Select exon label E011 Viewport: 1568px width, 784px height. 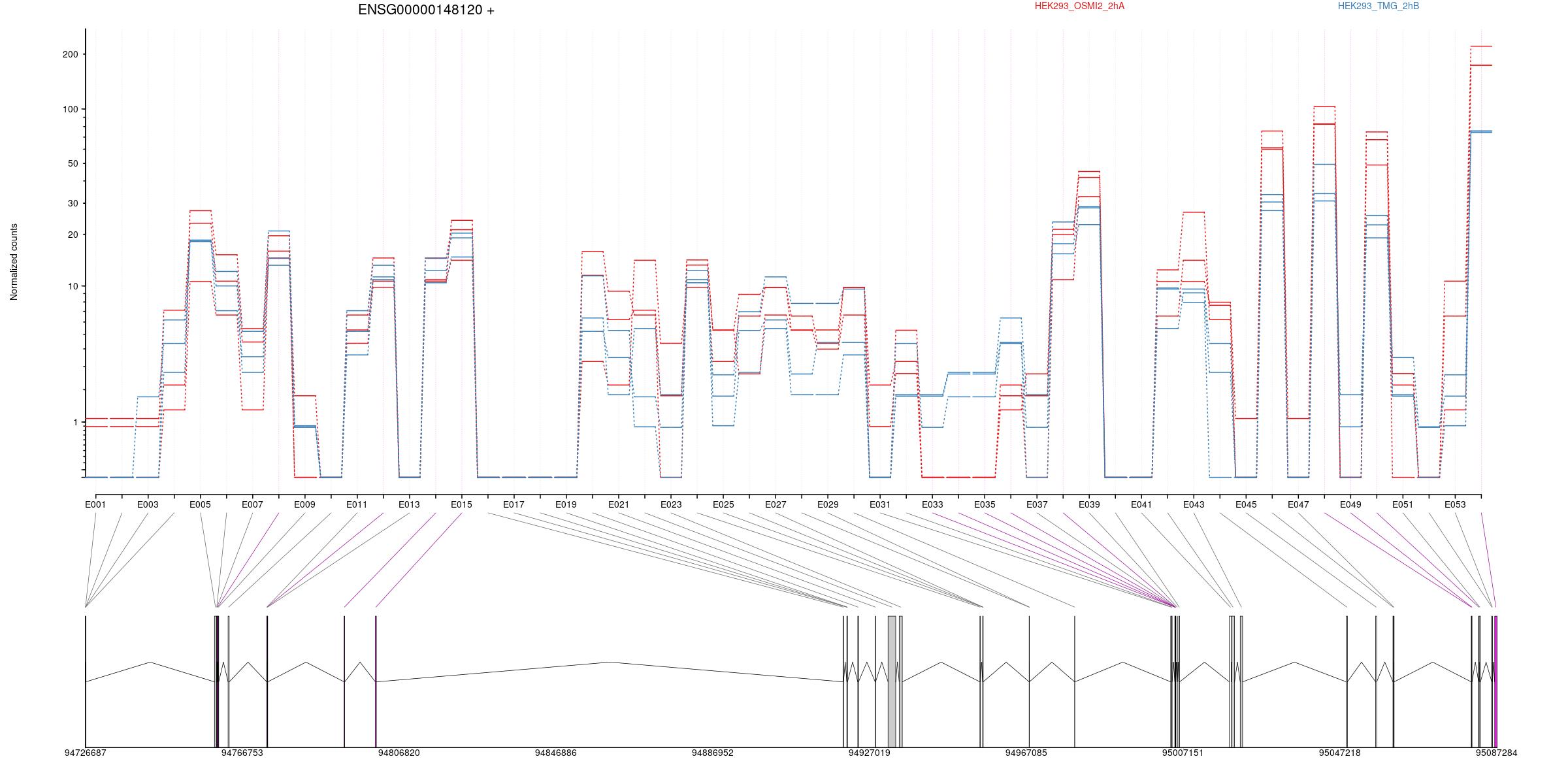[357, 504]
